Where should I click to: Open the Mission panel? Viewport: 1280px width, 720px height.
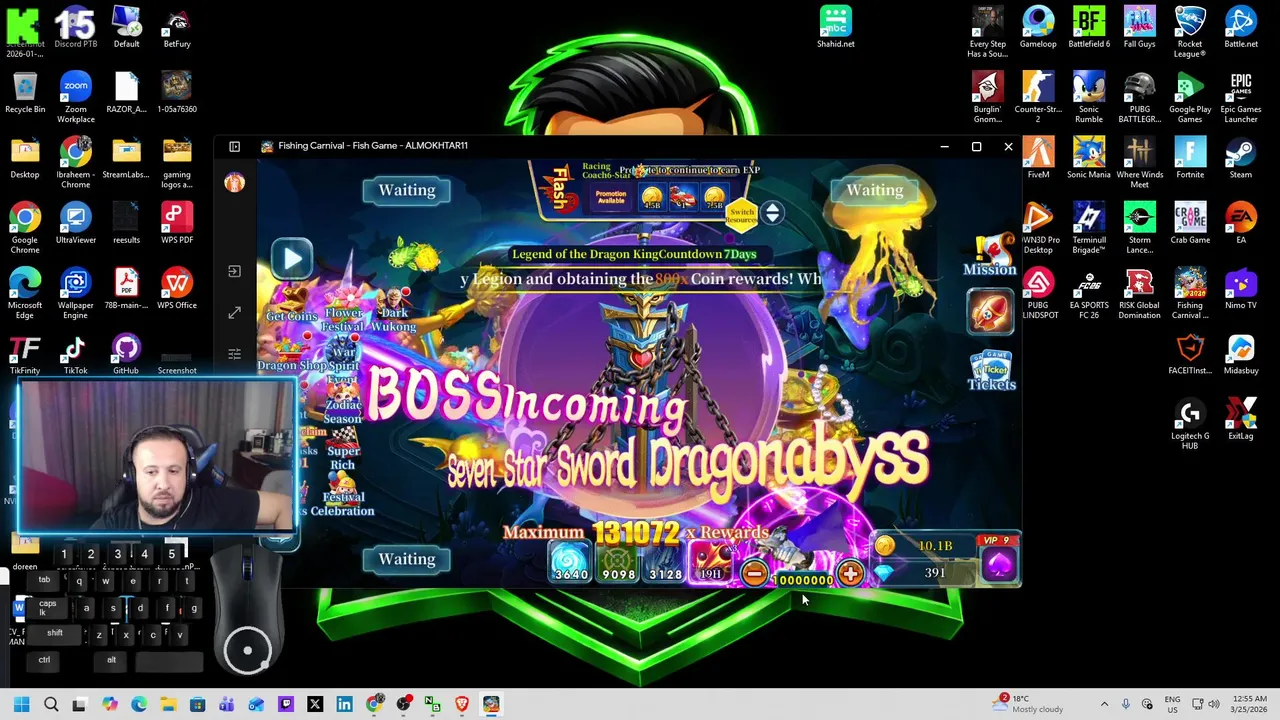(x=990, y=255)
